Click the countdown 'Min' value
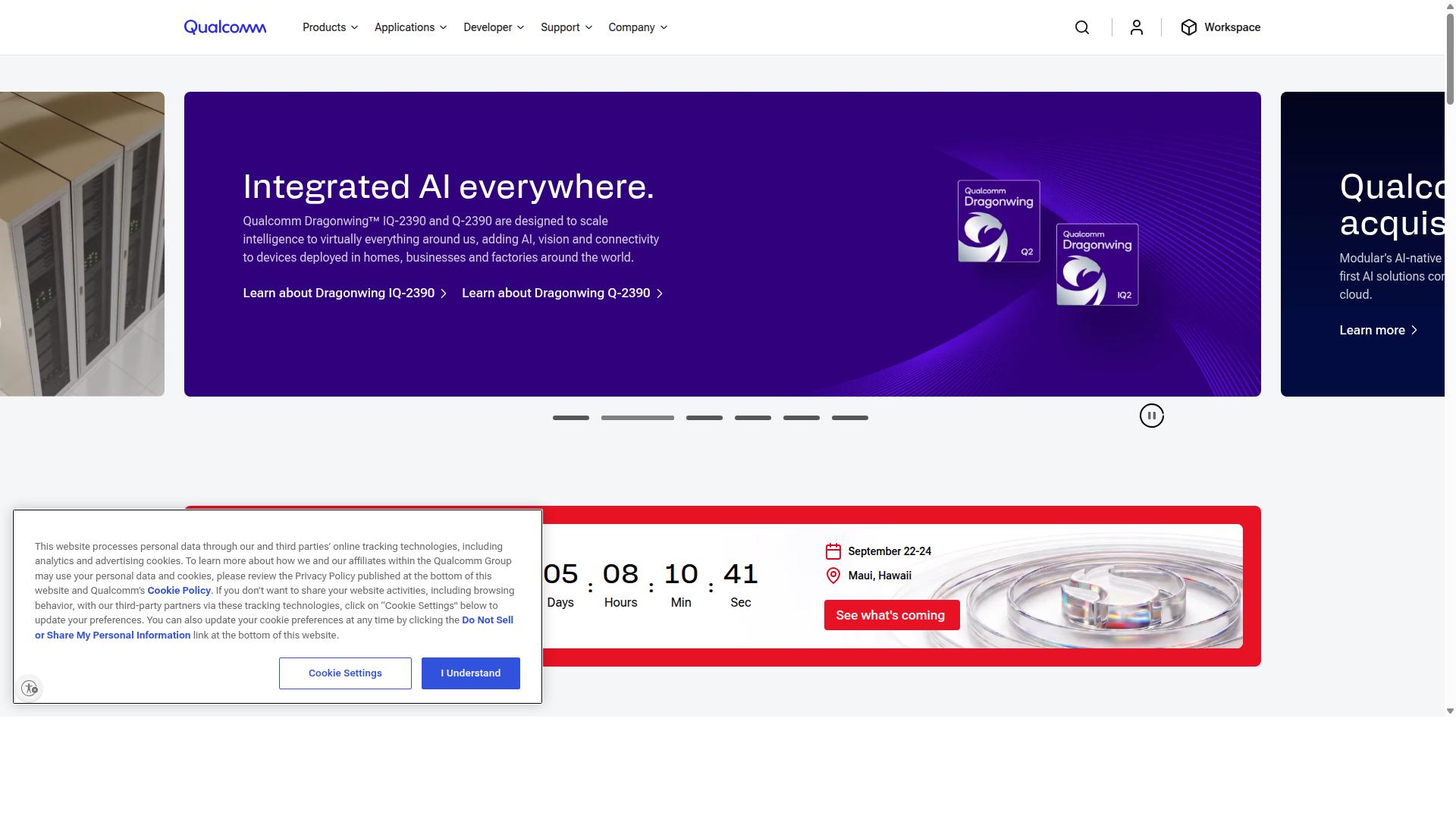 (x=681, y=574)
